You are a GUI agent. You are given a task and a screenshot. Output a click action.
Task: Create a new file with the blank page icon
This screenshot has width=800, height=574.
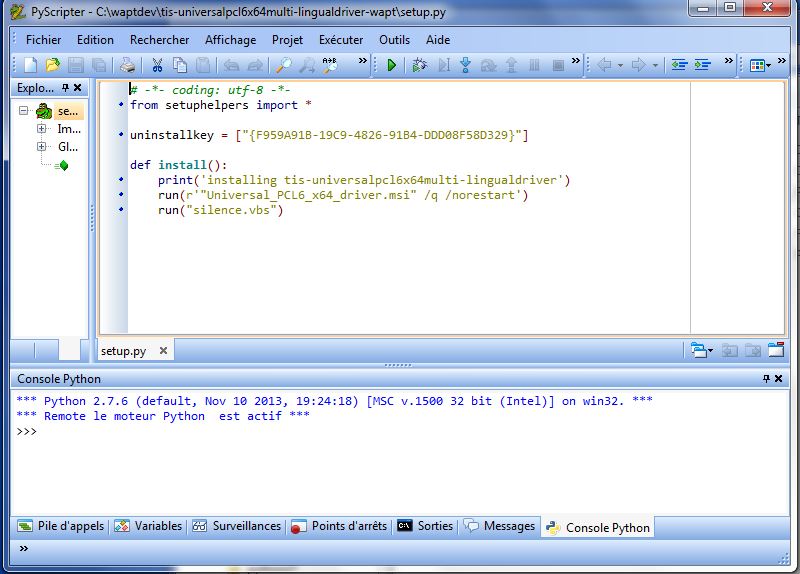[x=31, y=65]
